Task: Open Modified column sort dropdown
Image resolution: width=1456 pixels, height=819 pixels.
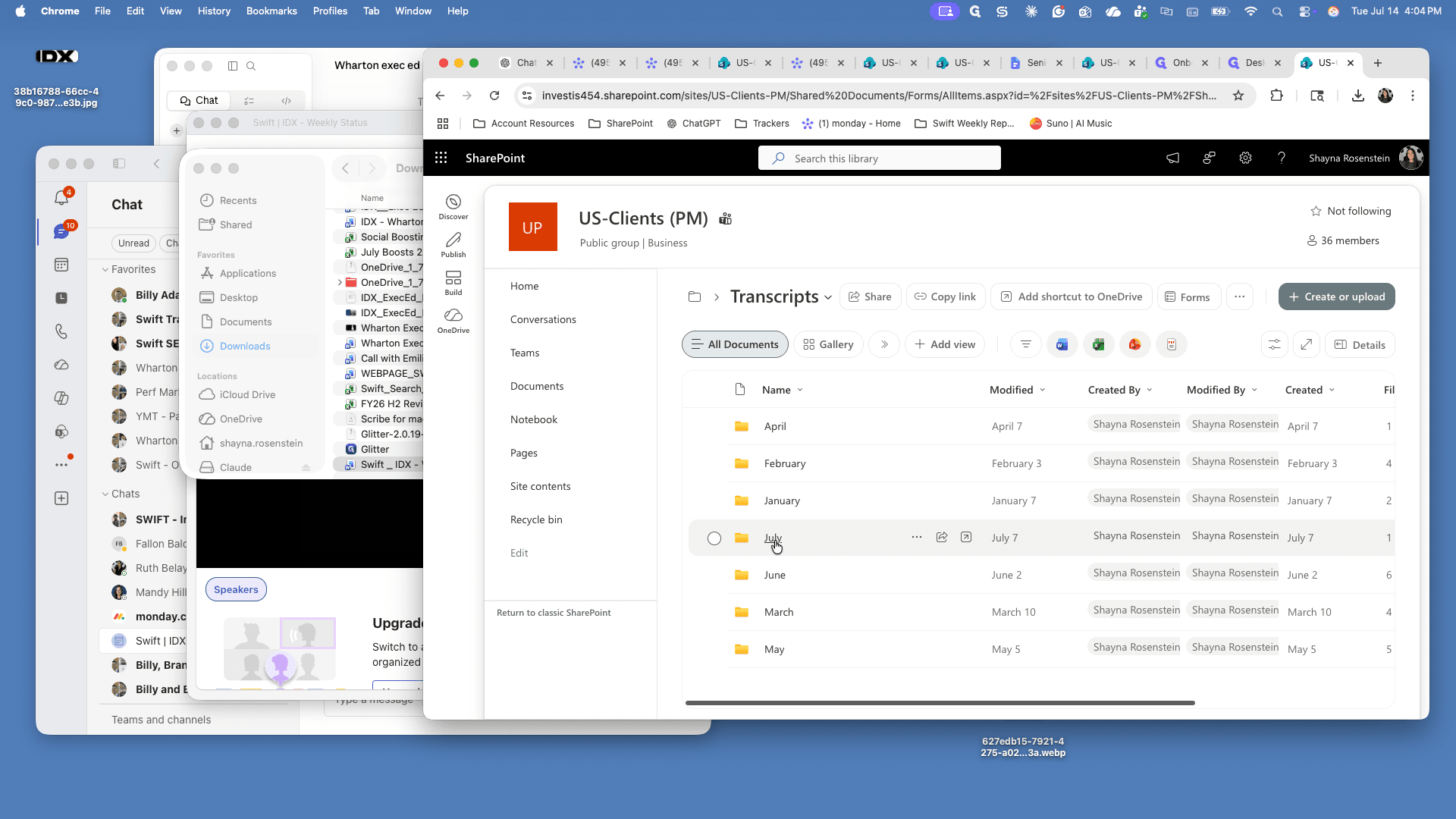Action: [1043, 390]
